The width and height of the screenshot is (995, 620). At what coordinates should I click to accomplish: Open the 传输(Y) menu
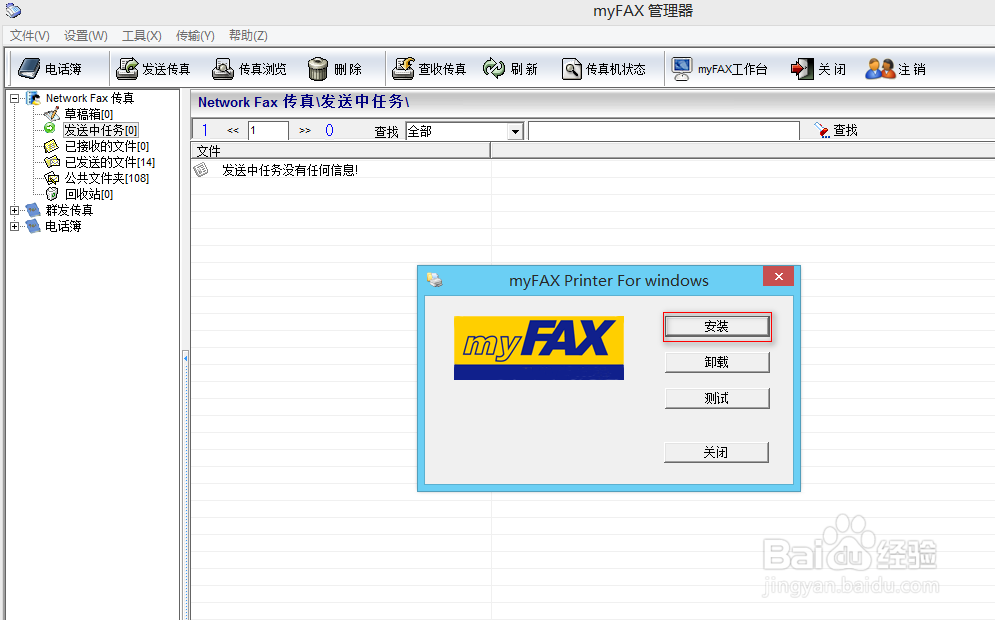pyautogui.click(x=194, y=35)
